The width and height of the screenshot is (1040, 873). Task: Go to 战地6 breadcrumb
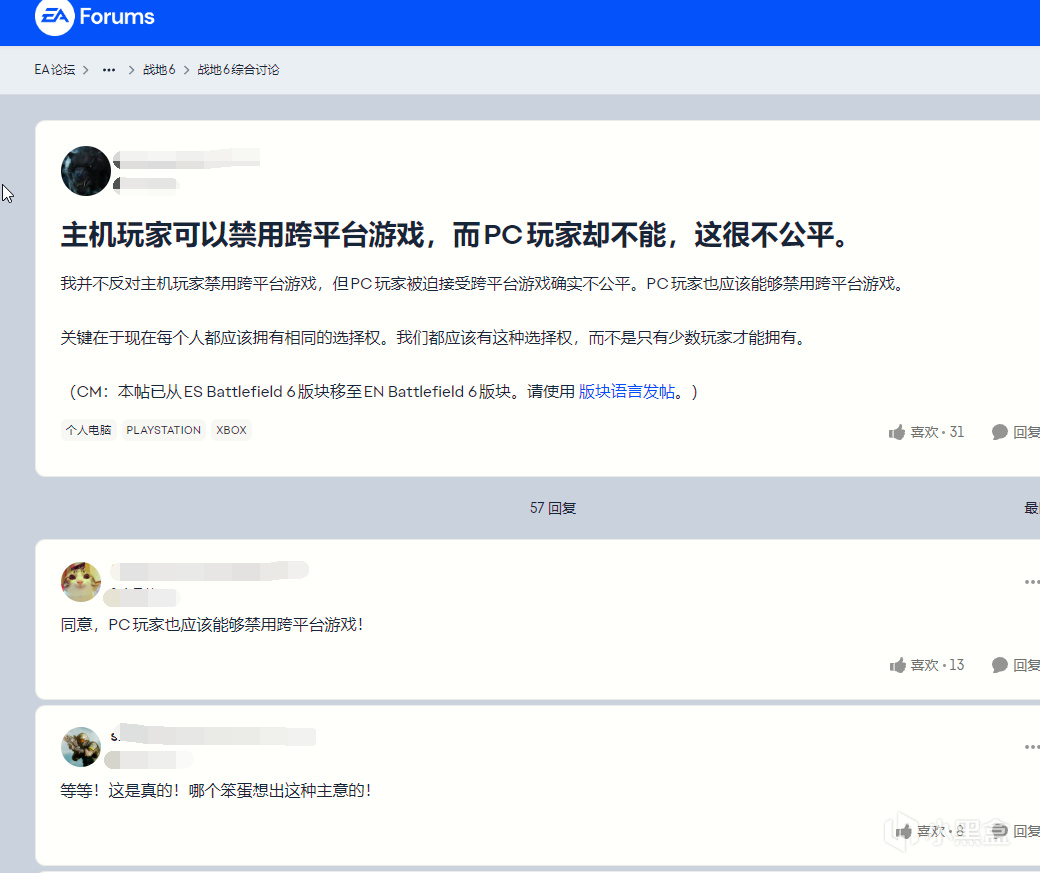[x=159, y=70]
